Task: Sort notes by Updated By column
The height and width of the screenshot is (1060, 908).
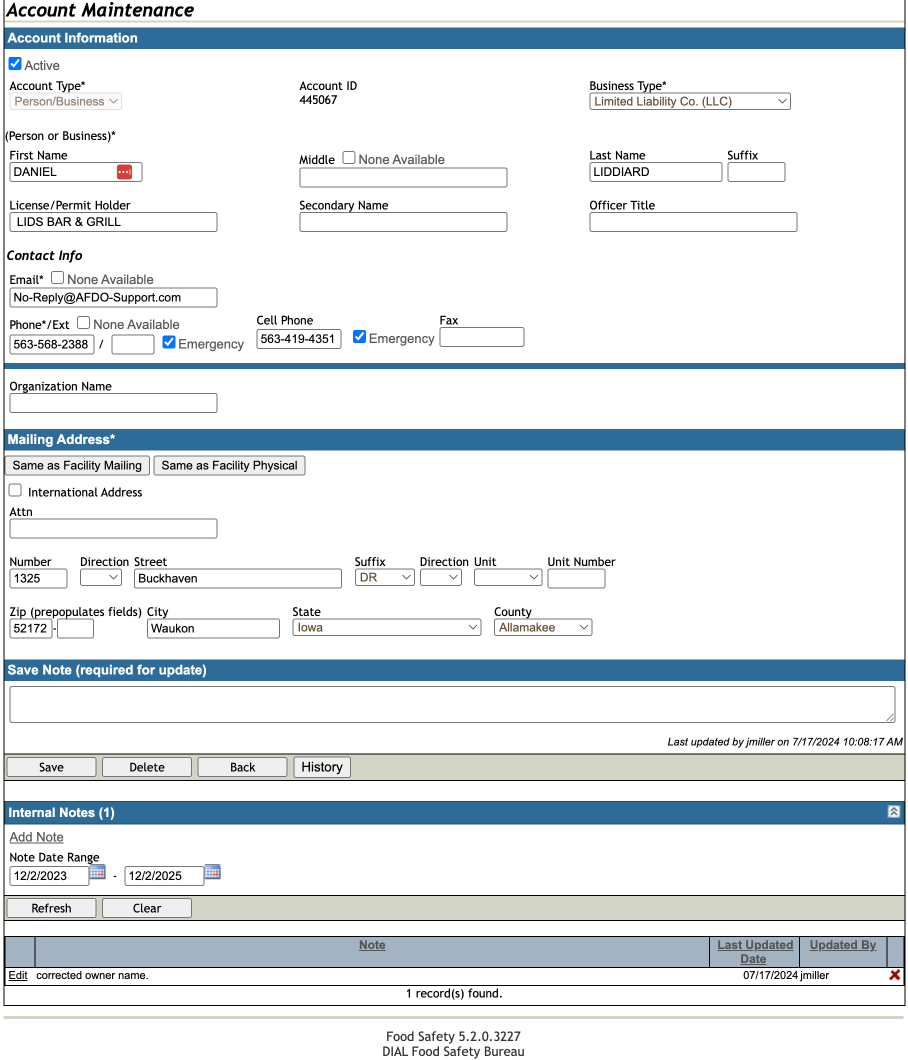Action: (842, 945)
